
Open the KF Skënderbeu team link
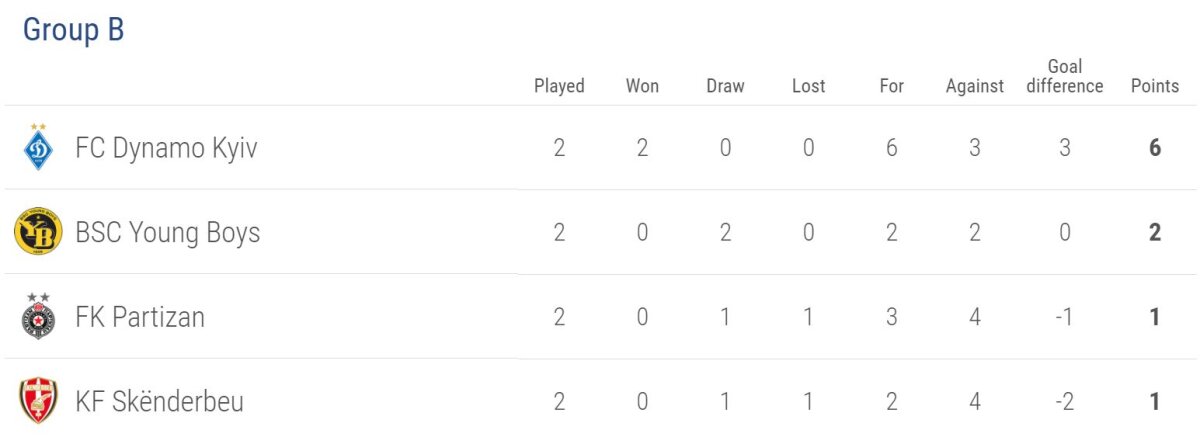click(159, 402)
